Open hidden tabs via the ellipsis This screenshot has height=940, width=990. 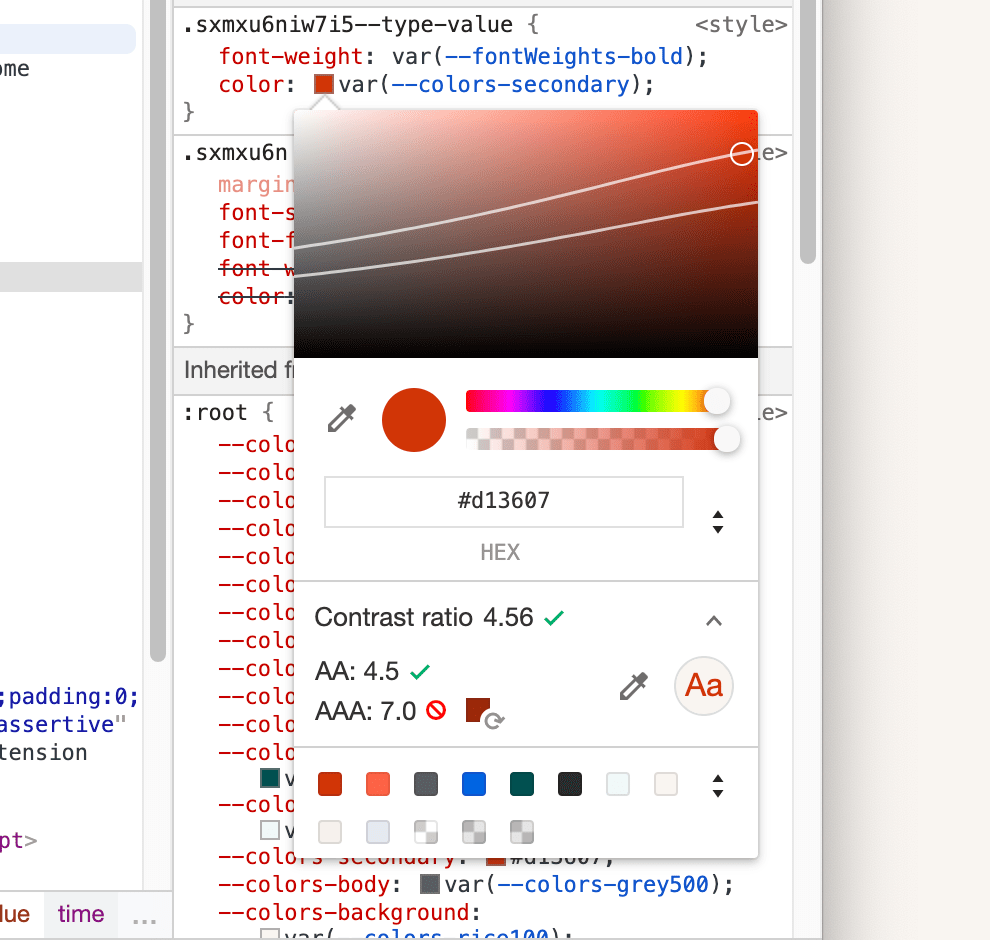(x=143, y=921)
